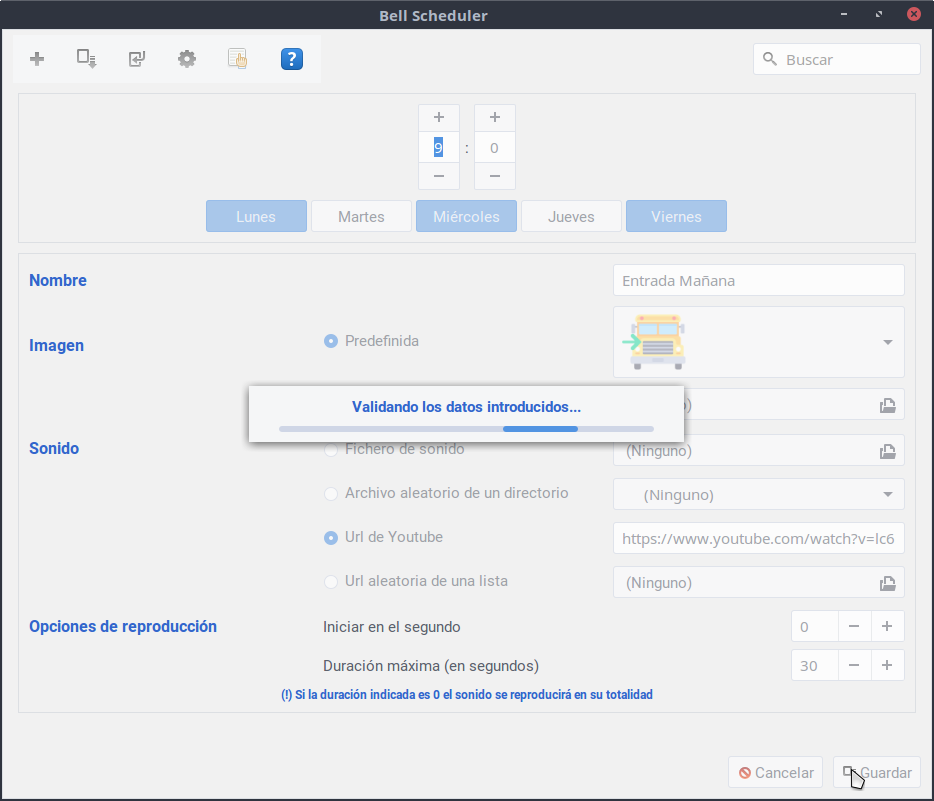The height and width of the screenshot is (801, 934).
Task: Click the file browse icon for Fichero de sonido
Action: pos(886,451)
